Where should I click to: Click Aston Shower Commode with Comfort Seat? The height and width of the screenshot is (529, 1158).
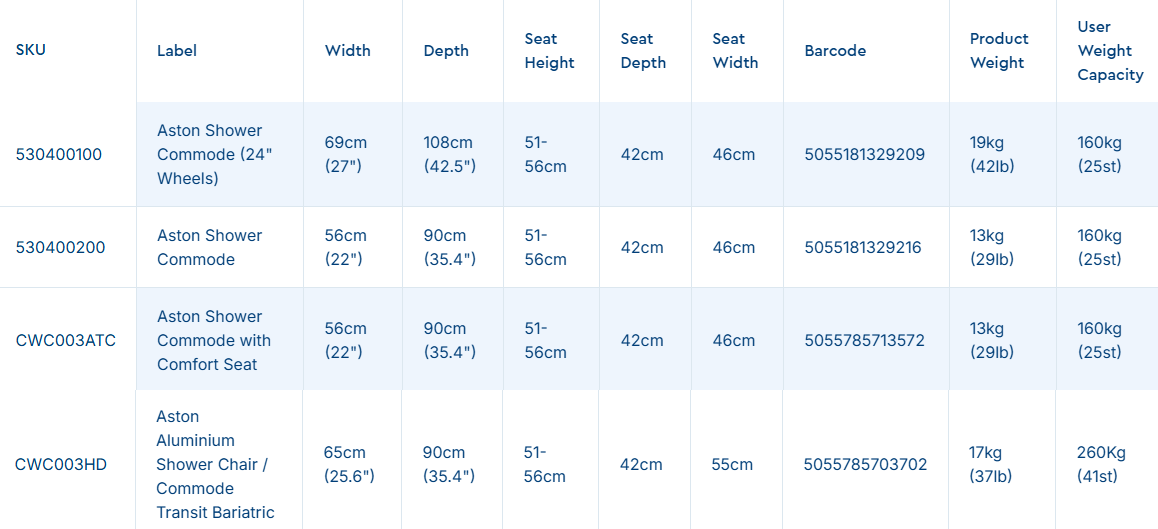click(214, 341)
